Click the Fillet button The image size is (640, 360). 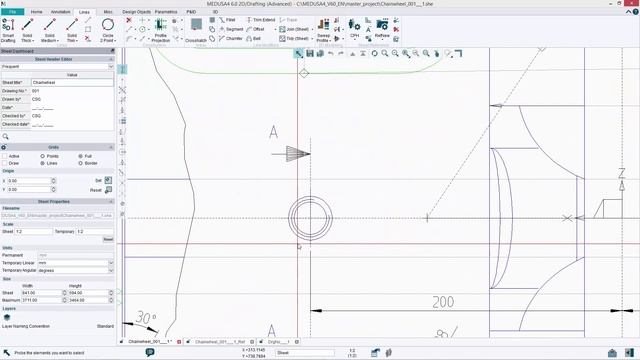click(227, 20)
